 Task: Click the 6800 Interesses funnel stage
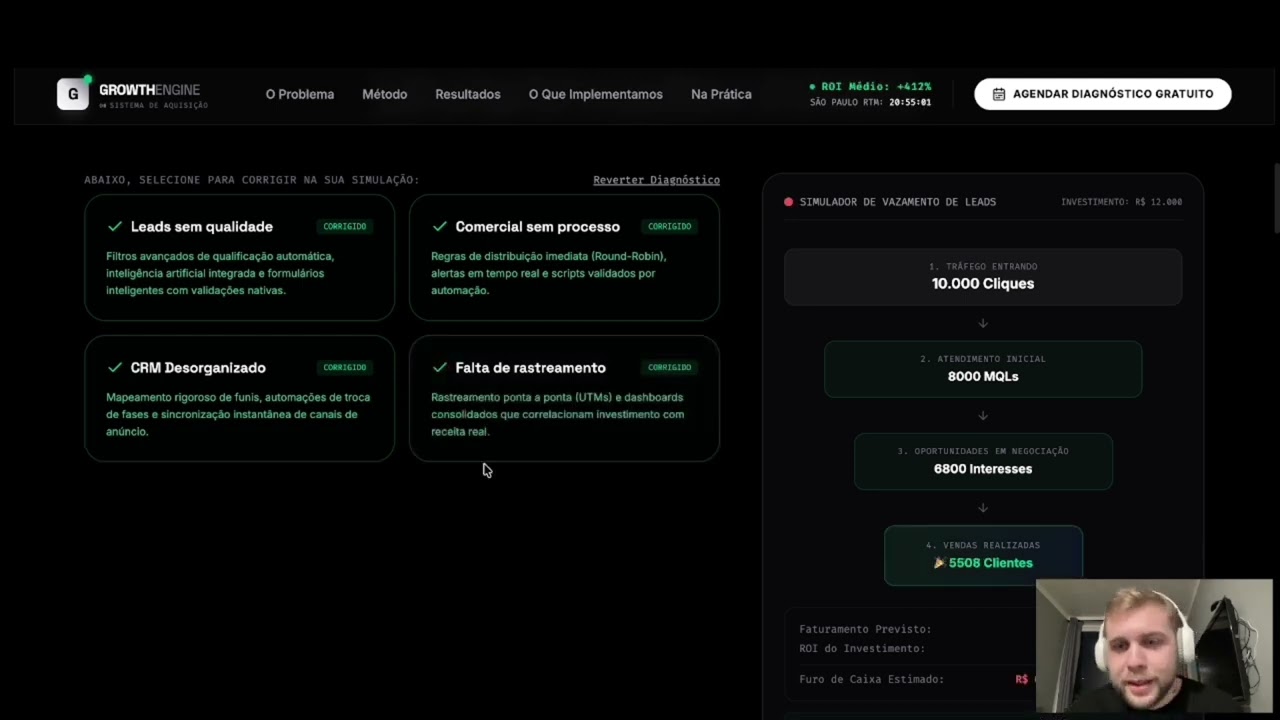pyautogui.click(x=983, y=461)
